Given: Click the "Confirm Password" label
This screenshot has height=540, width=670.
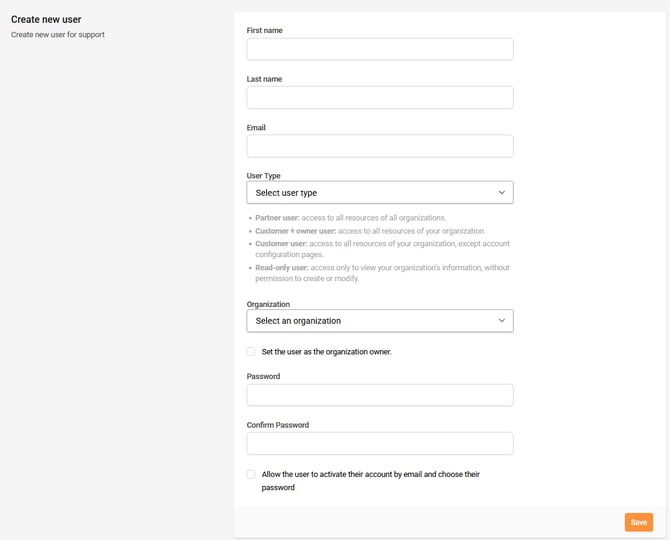Looking at the screenshot, I should (278, 425).
